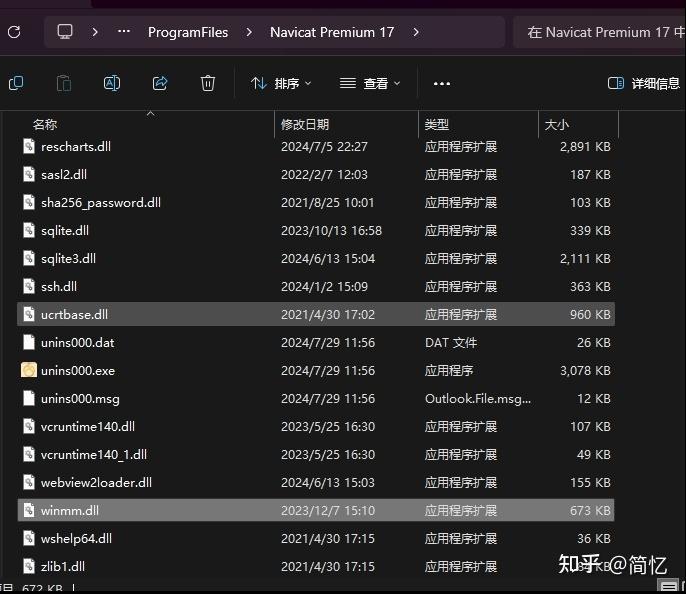Screen dimensions: 686x594
Task: Select file name ssh.dll
Action: (x=59, y=287)
